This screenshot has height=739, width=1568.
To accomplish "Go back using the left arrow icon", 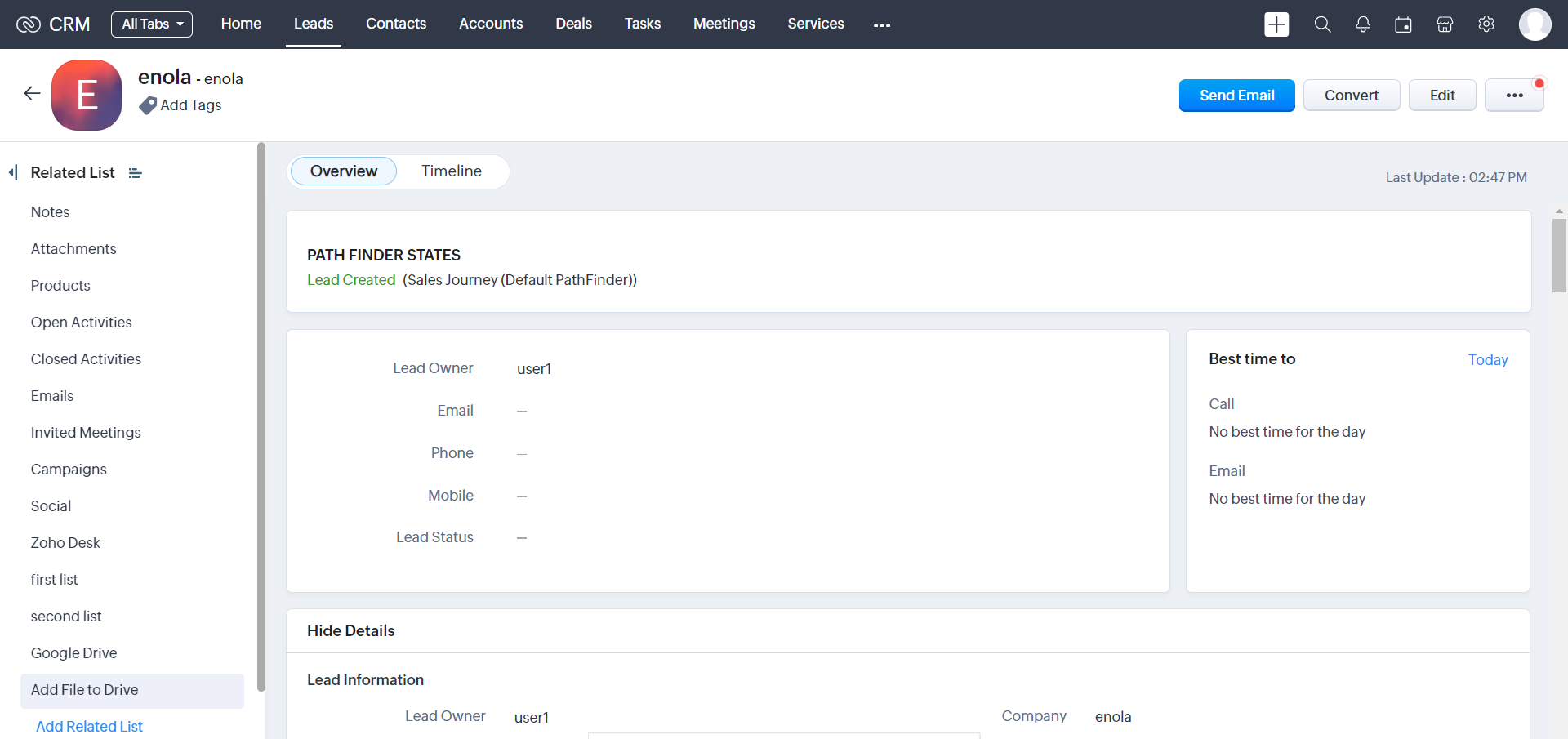I will click(32, 94).
